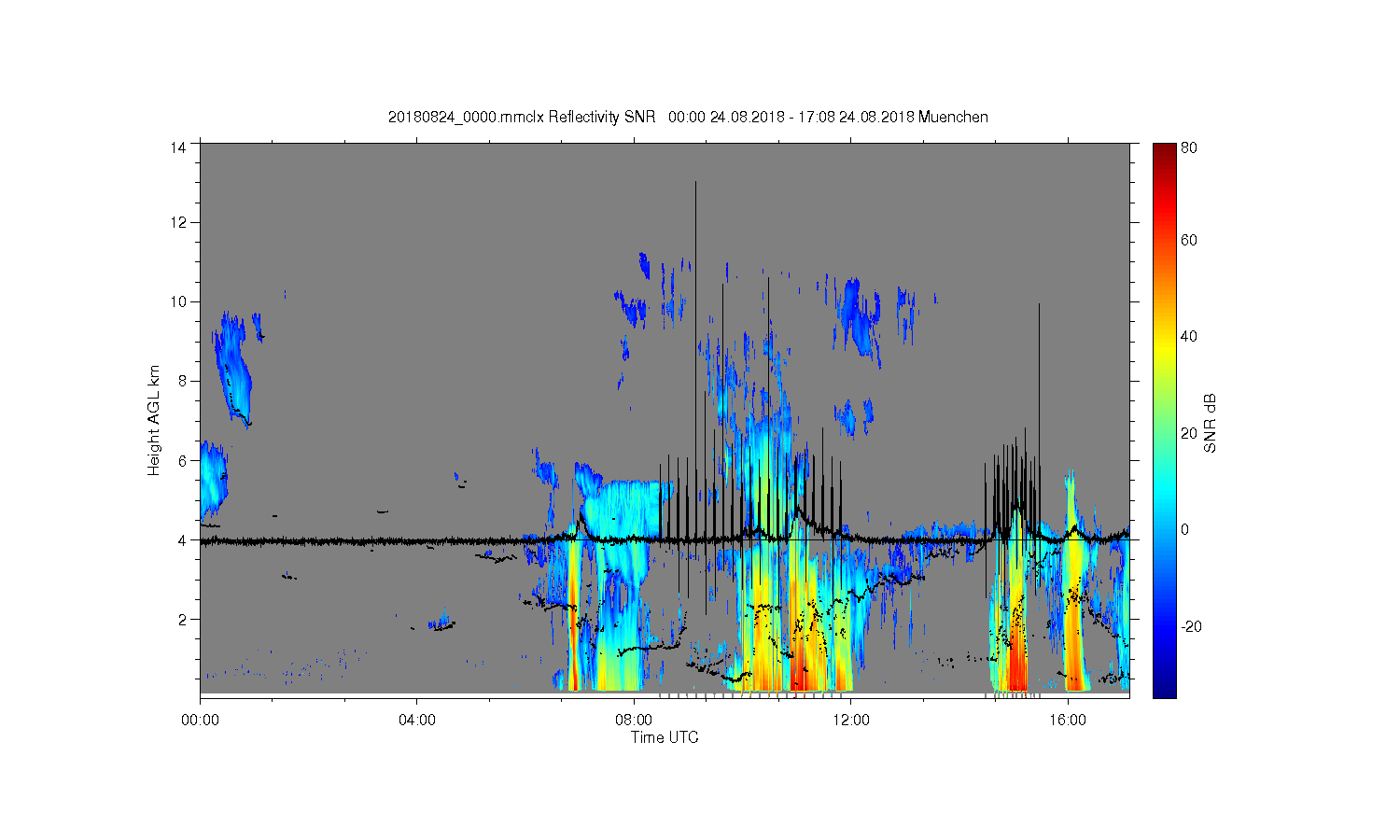This screenshot has width=1400, height=840.
Task: Click the 16:00 time tick label
Action: click(x=1068, y=720)
